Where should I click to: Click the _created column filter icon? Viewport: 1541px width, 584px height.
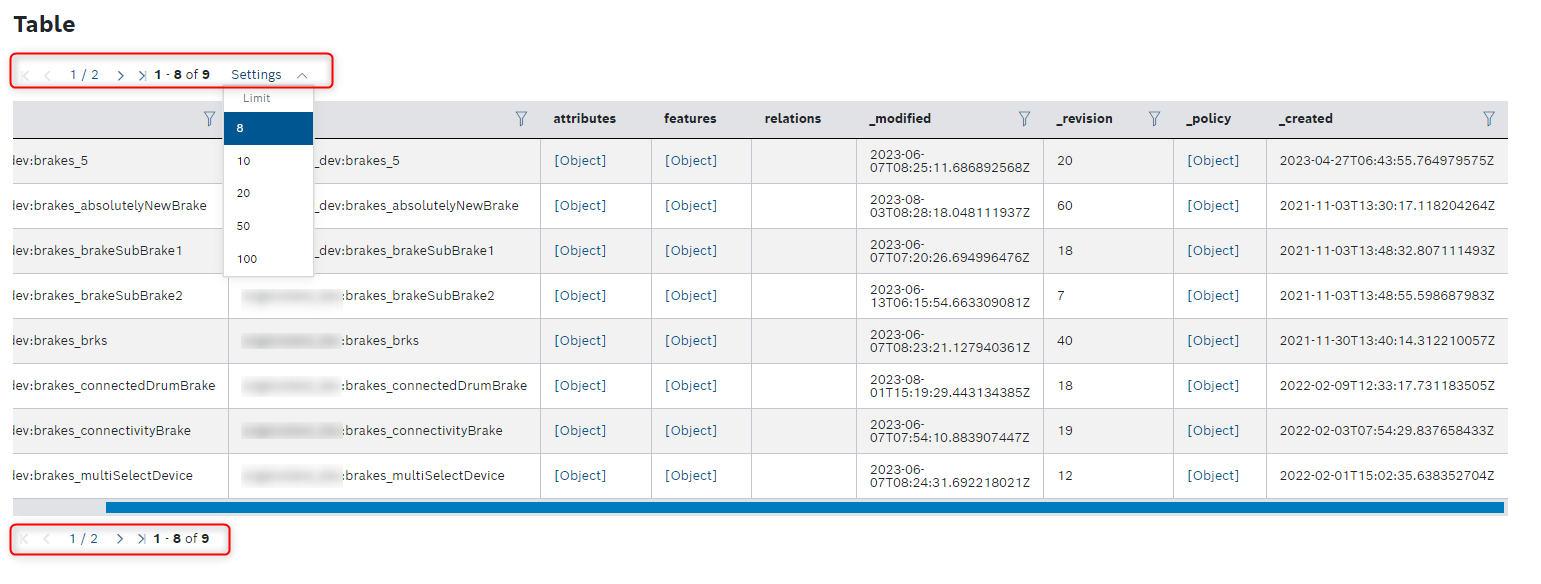click(1488, 119)
